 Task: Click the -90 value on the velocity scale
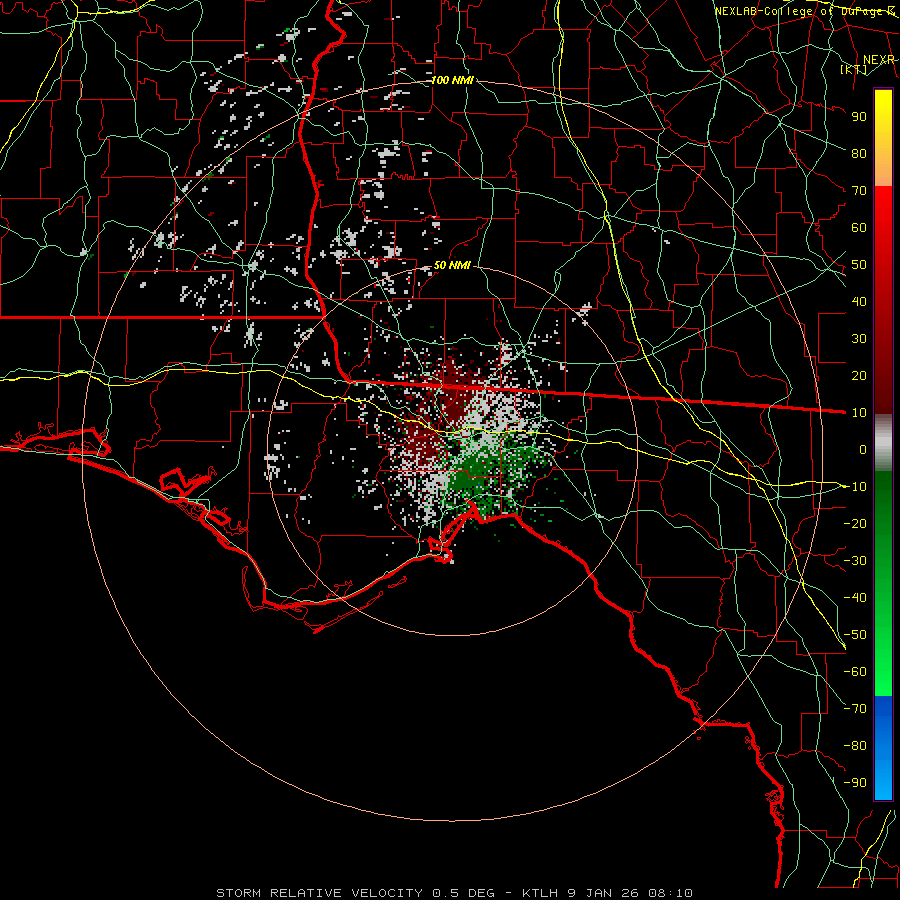855,783
